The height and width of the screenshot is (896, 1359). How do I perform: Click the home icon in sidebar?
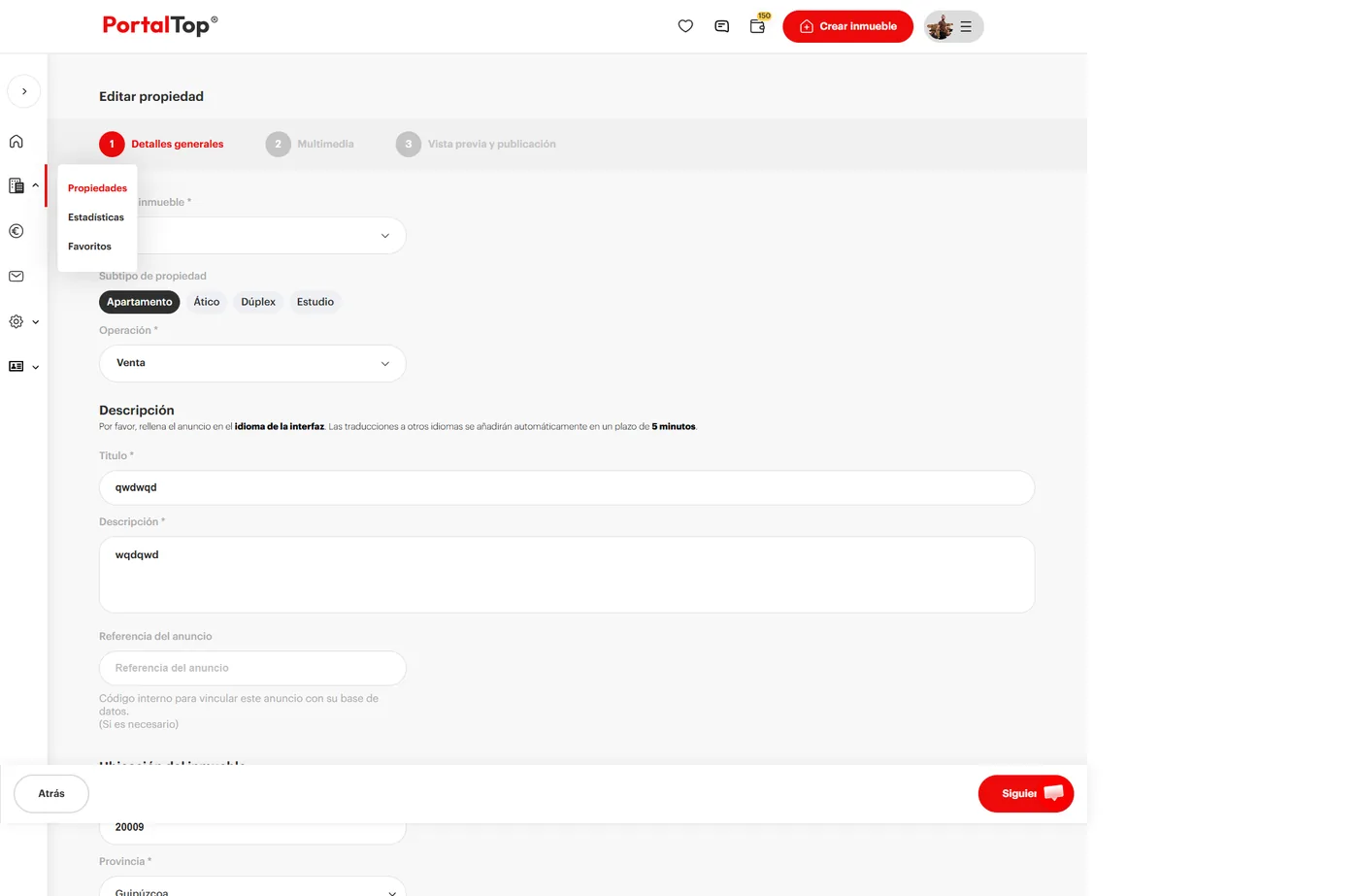(x=17, y=141)
